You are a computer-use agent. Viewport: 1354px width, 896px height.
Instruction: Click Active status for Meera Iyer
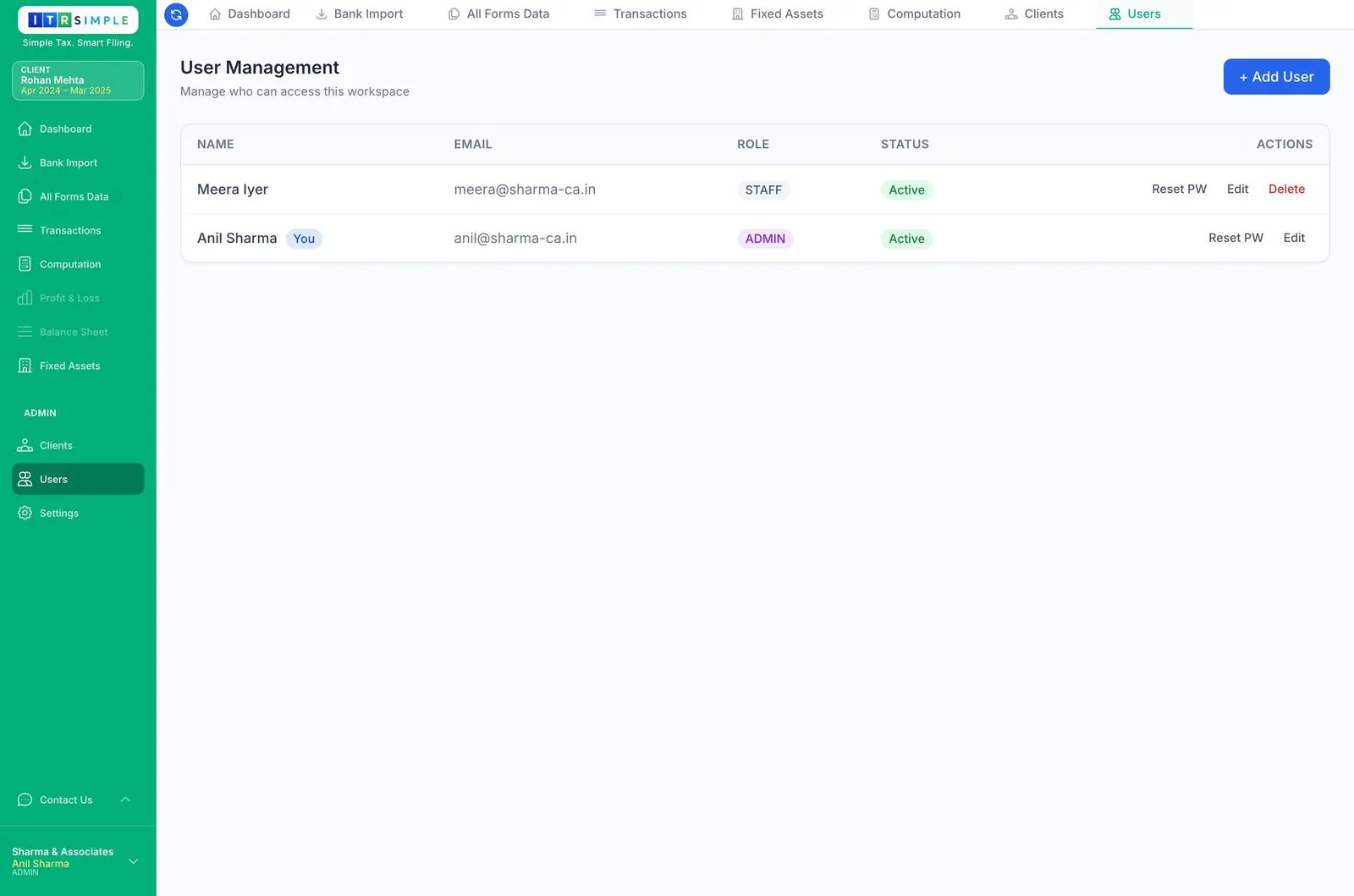tap(906, 190)
